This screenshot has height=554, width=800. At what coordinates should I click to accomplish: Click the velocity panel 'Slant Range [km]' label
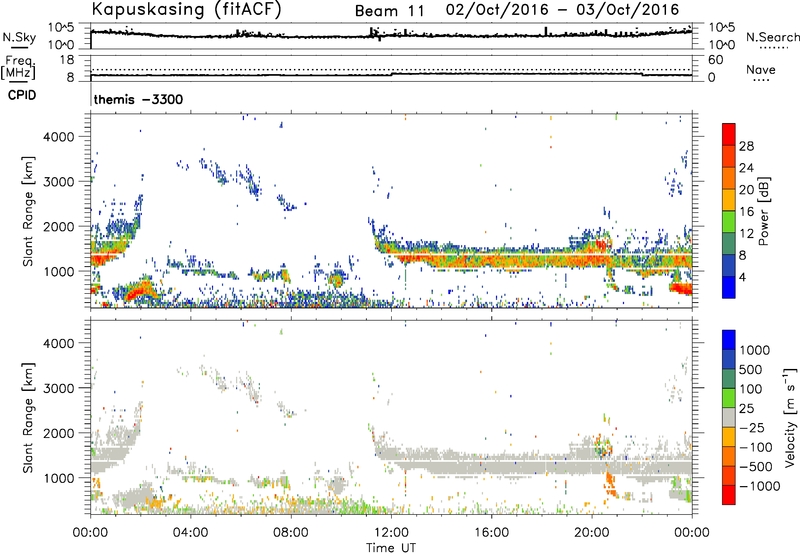click(28, 418)
